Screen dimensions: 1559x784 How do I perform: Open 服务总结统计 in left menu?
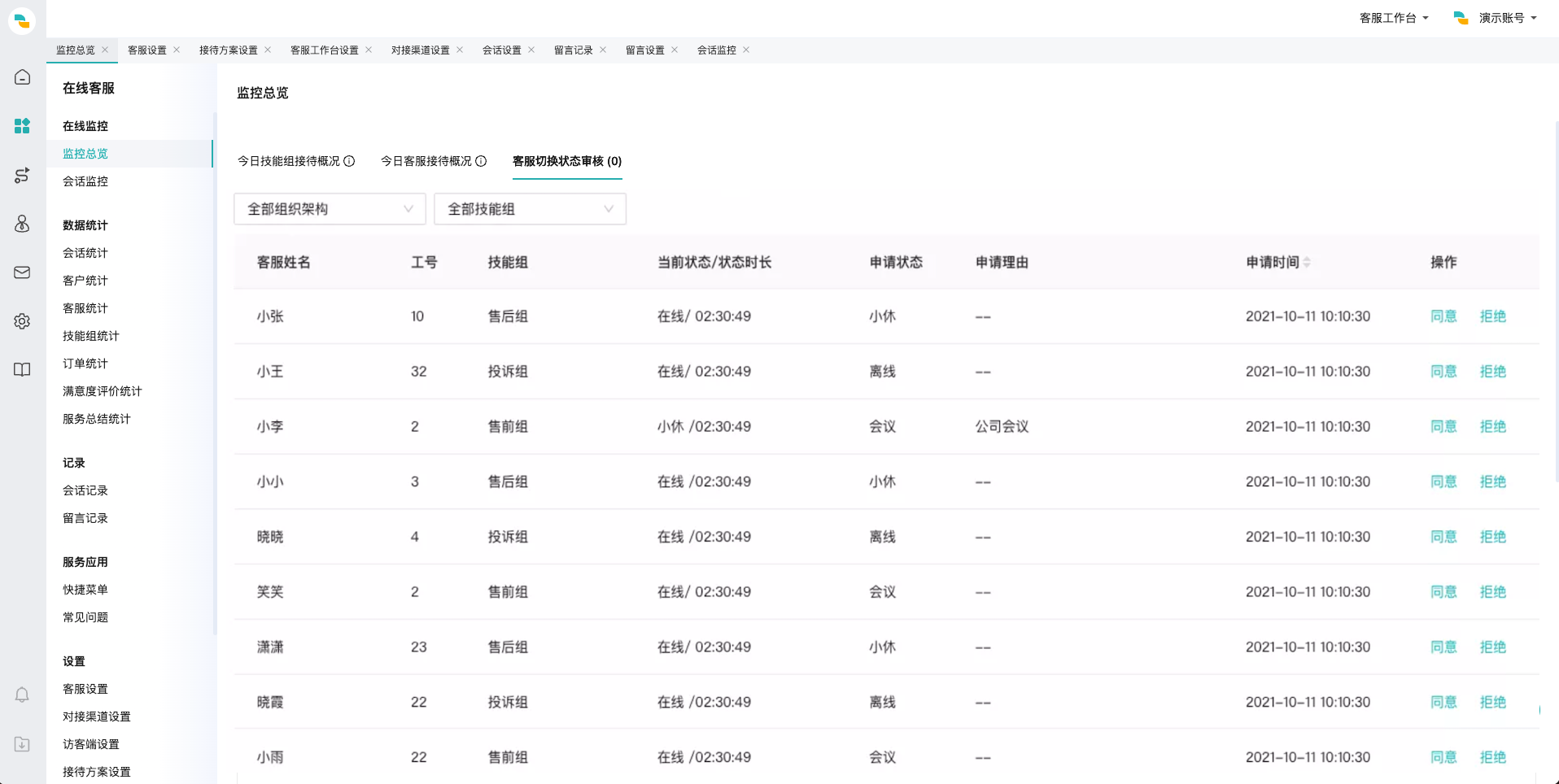tap(97, 419)
